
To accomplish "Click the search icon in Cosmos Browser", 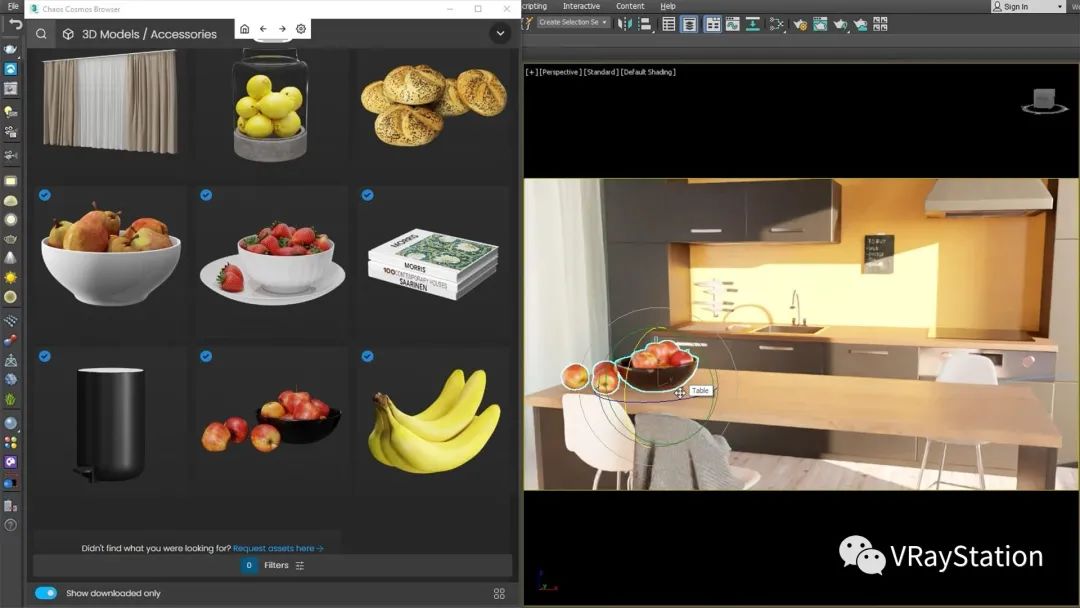I will click(41, 34).
